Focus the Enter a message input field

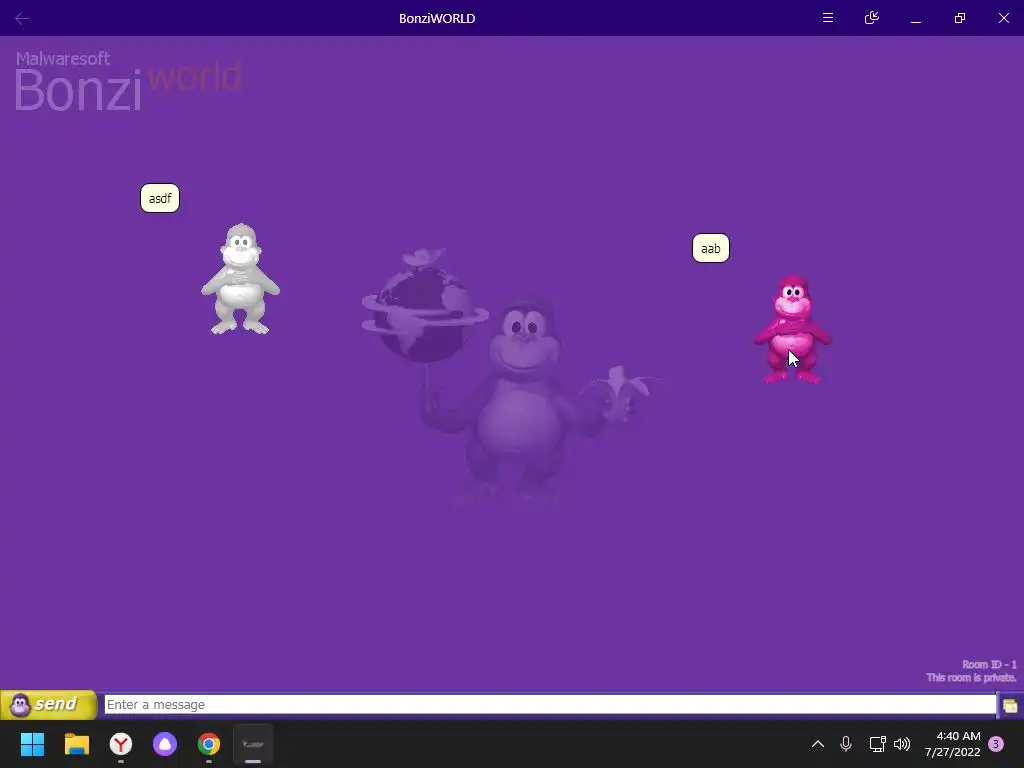coord(550,705)
